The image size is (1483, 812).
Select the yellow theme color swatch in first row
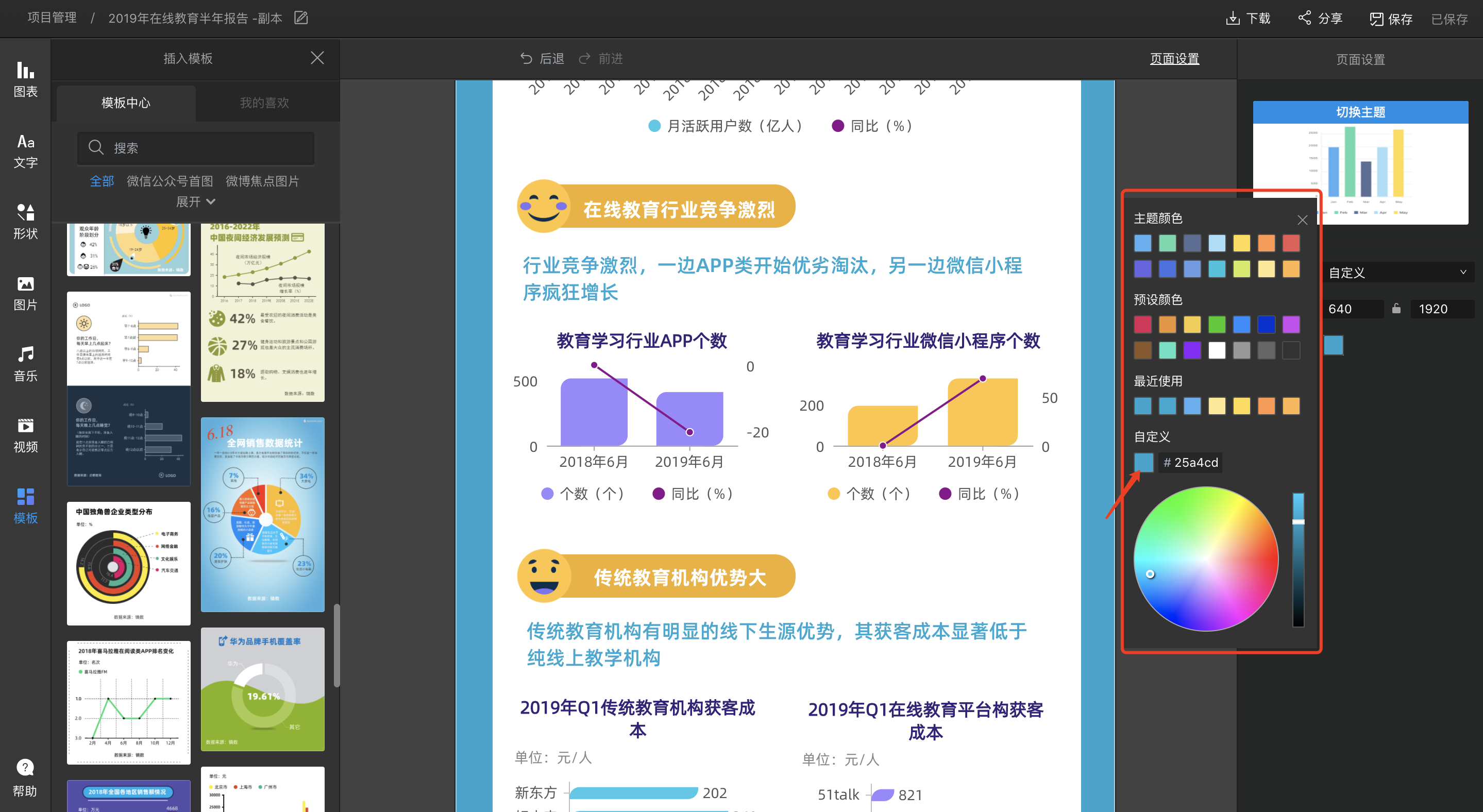[x=1242, y=243]
